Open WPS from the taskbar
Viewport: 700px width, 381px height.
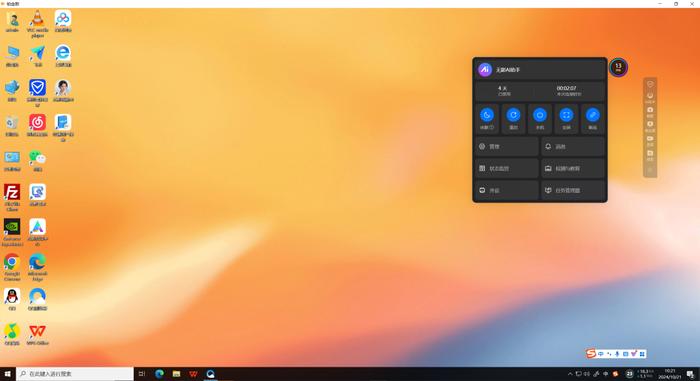coord(193,374)
